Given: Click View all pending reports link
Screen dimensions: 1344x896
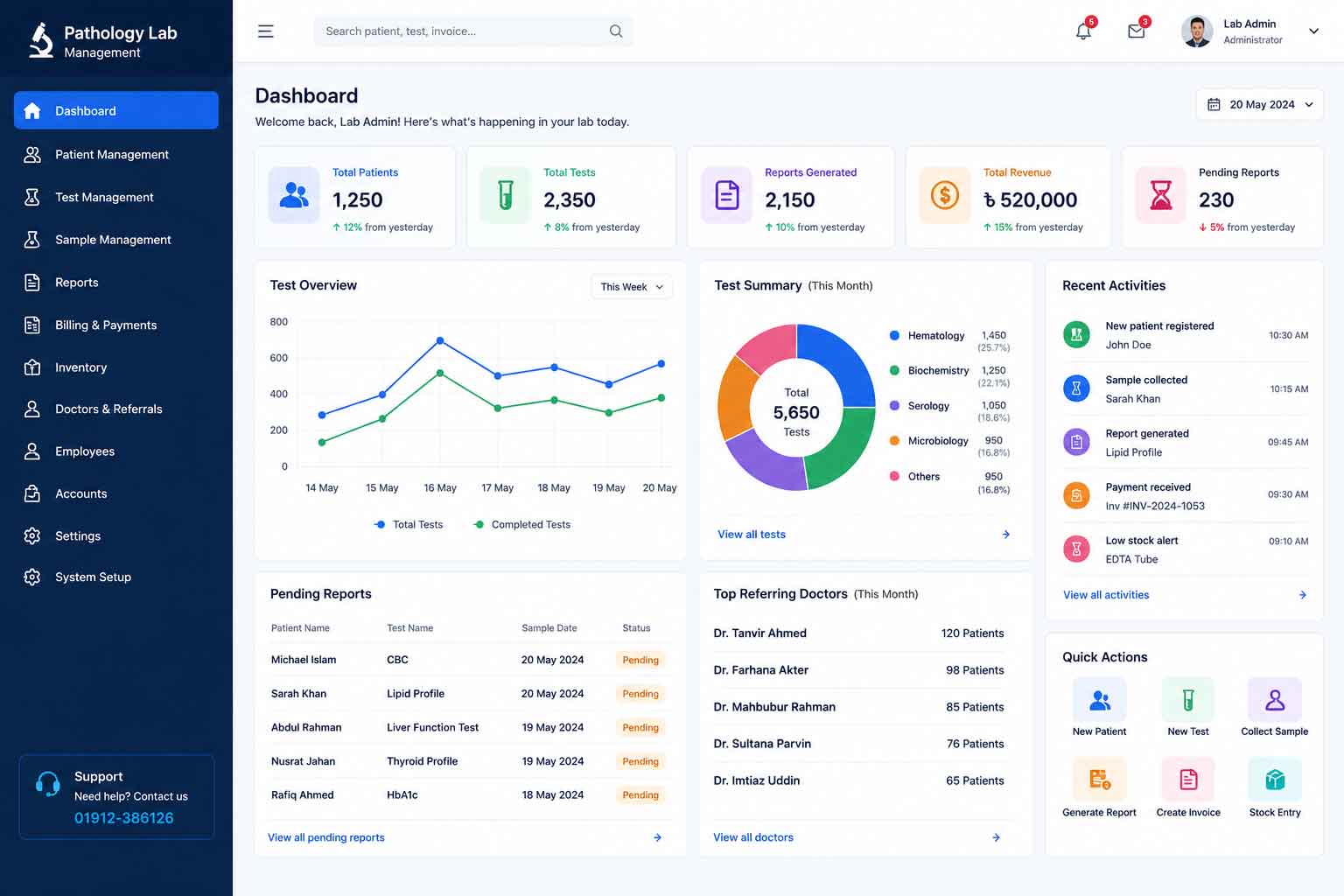Looking at the screenshot, I should tap(326, 838).
